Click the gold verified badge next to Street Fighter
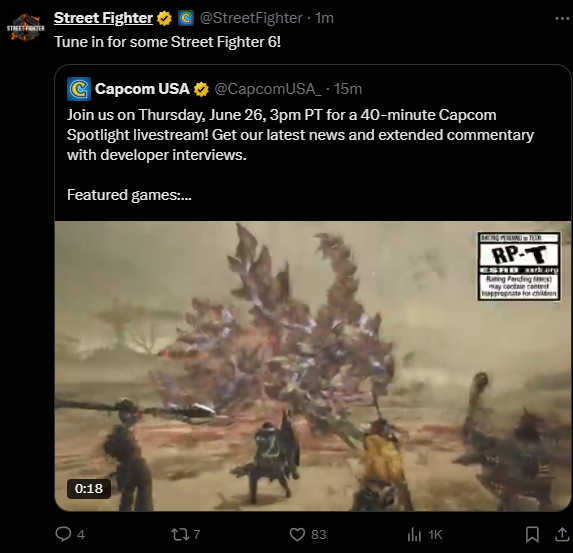The image size is (573, 553). point(164,18)
